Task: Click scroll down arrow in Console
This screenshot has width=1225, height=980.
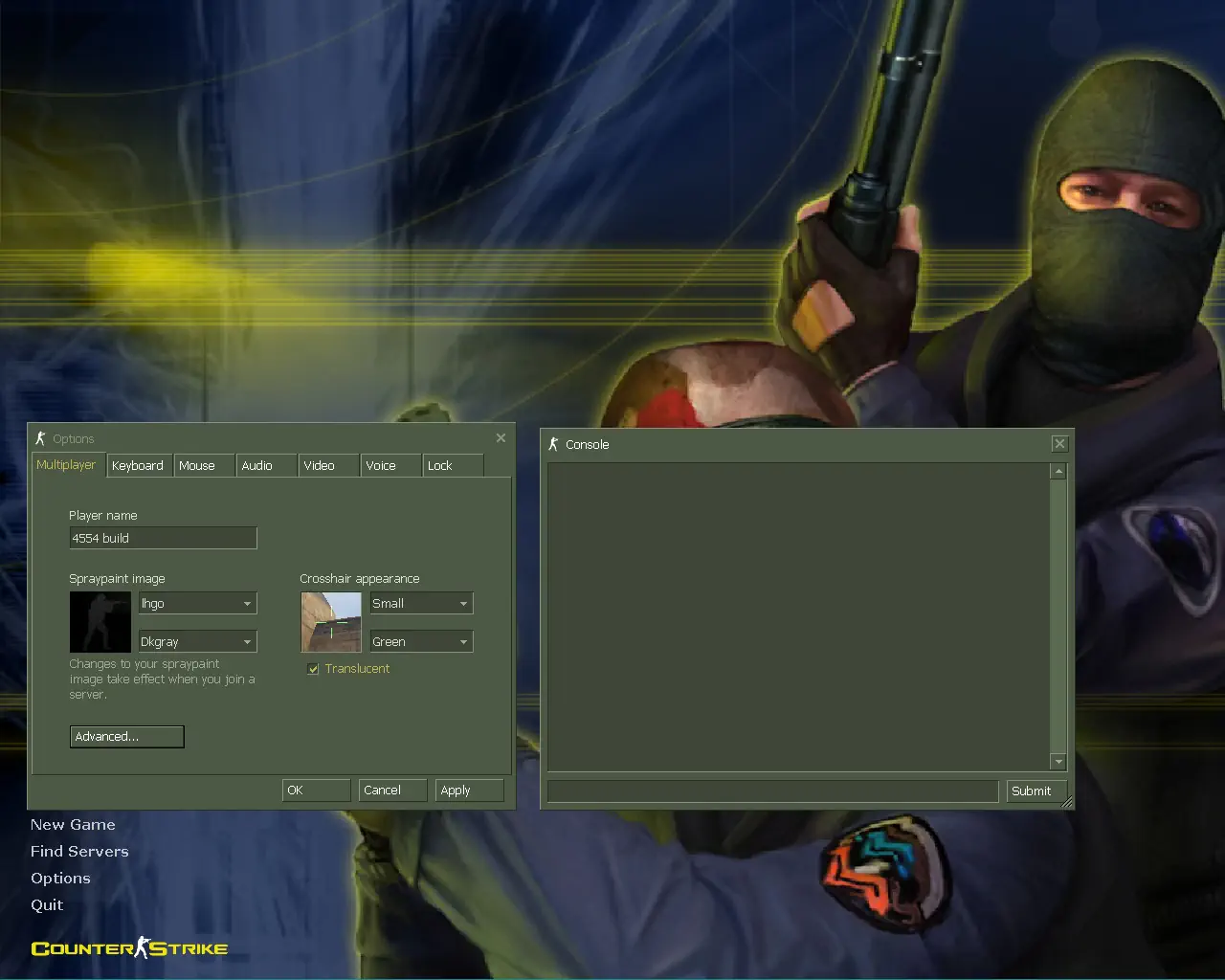Action: (x=1058, y=762)
